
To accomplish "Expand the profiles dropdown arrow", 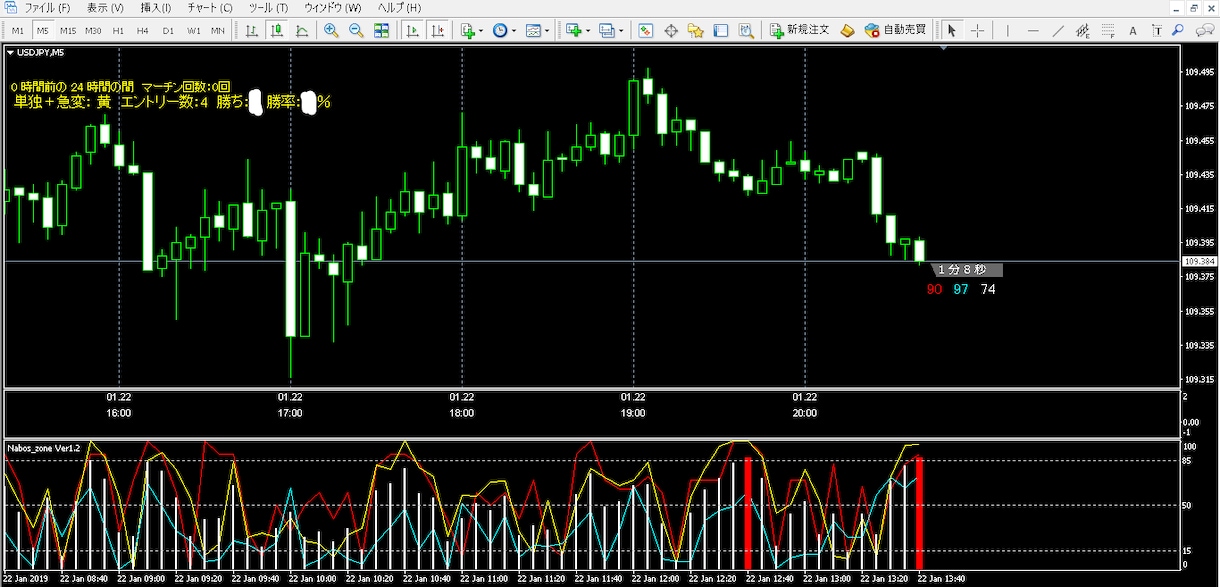I will [x=622, y=31].
